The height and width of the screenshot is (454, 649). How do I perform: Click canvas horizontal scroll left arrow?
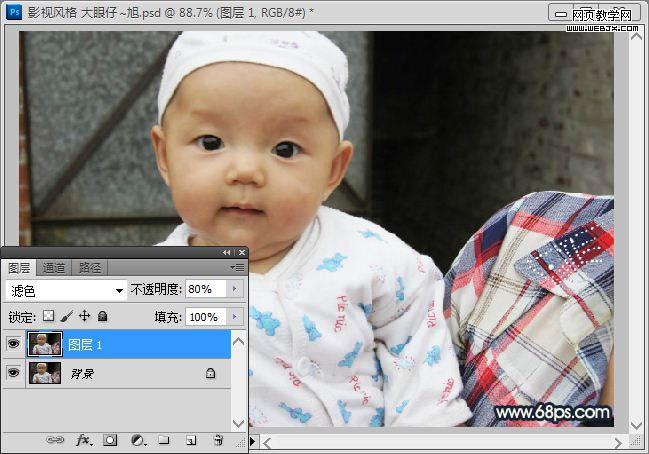coord(267,443)
